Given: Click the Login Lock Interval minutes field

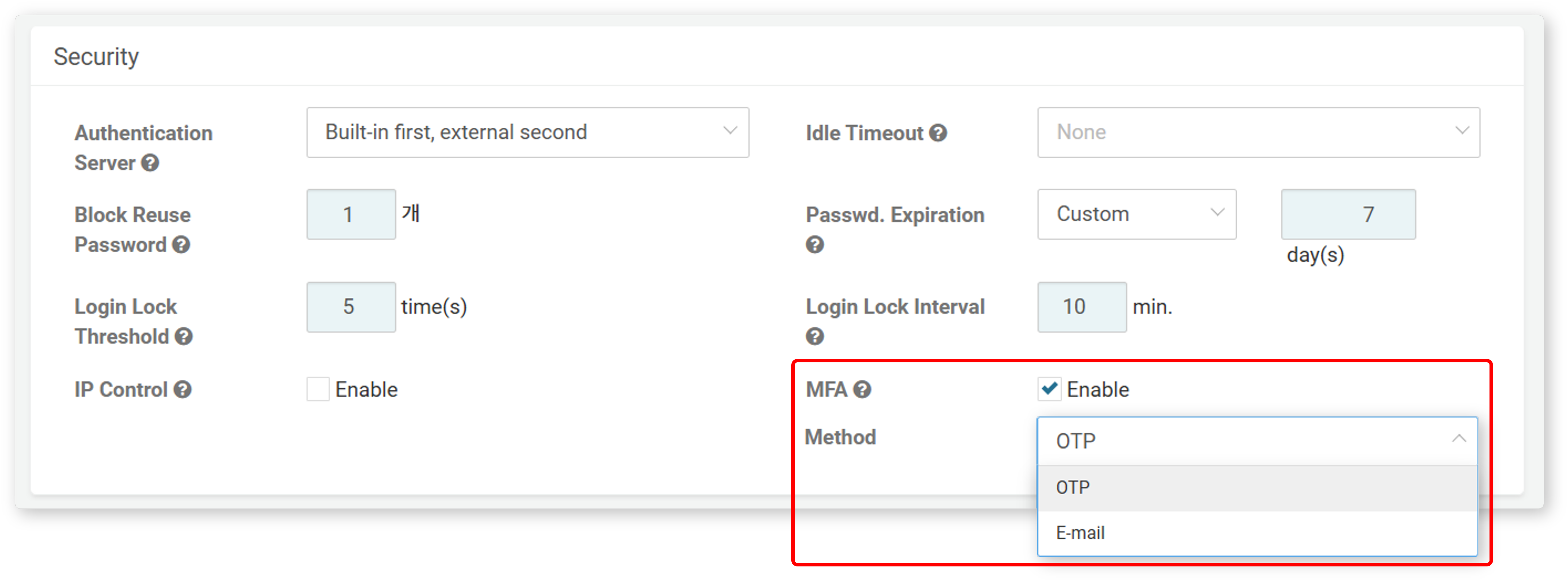Looking at the screenshot, I should (x=1082, y=306).
